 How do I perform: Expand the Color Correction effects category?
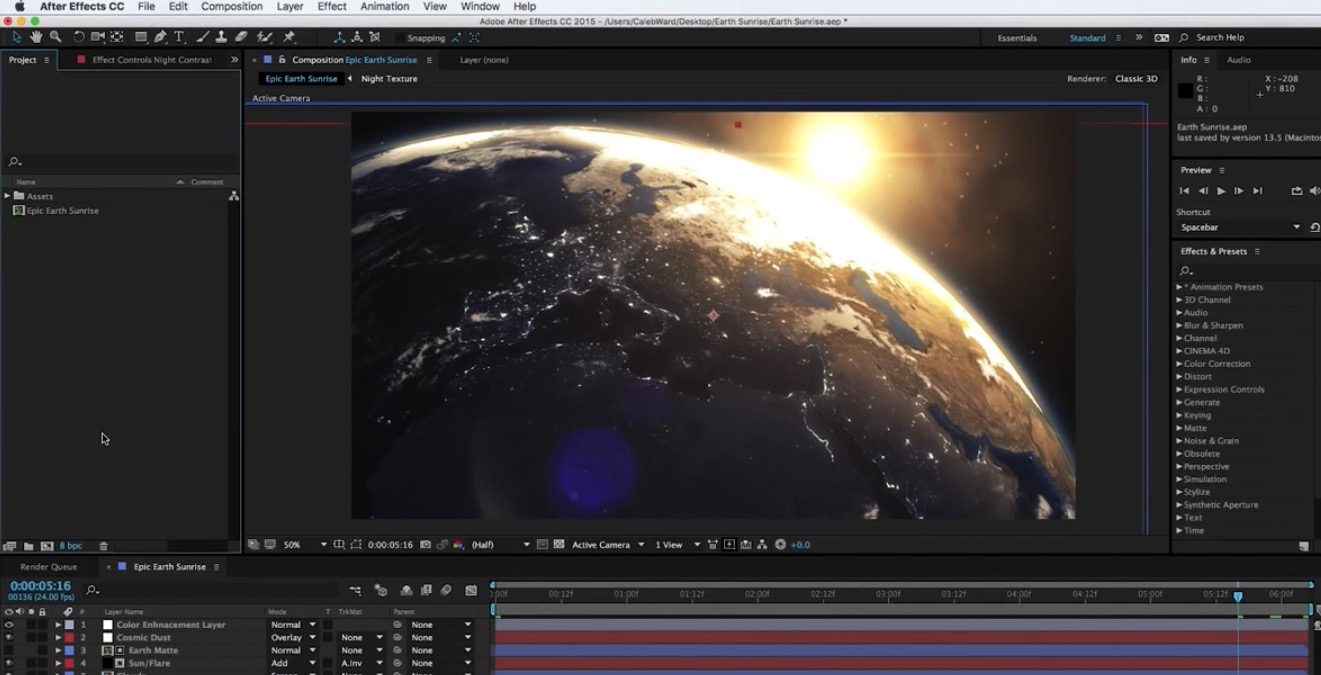click(1179, 364)
